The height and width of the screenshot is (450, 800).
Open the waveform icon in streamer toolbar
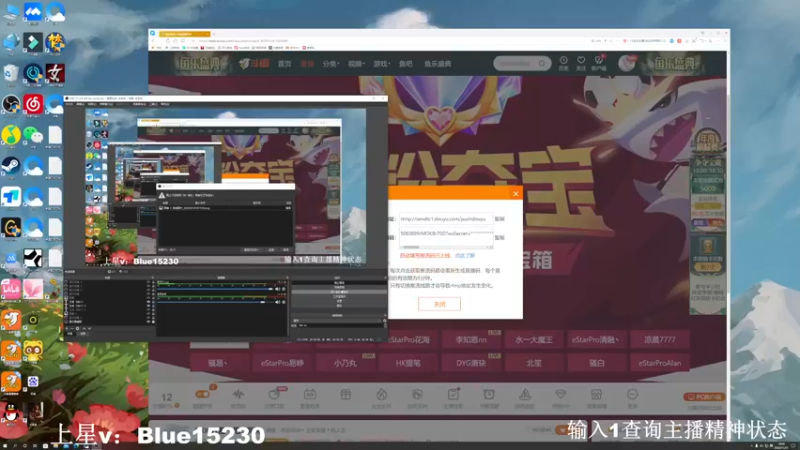click(x=238, y=394)
